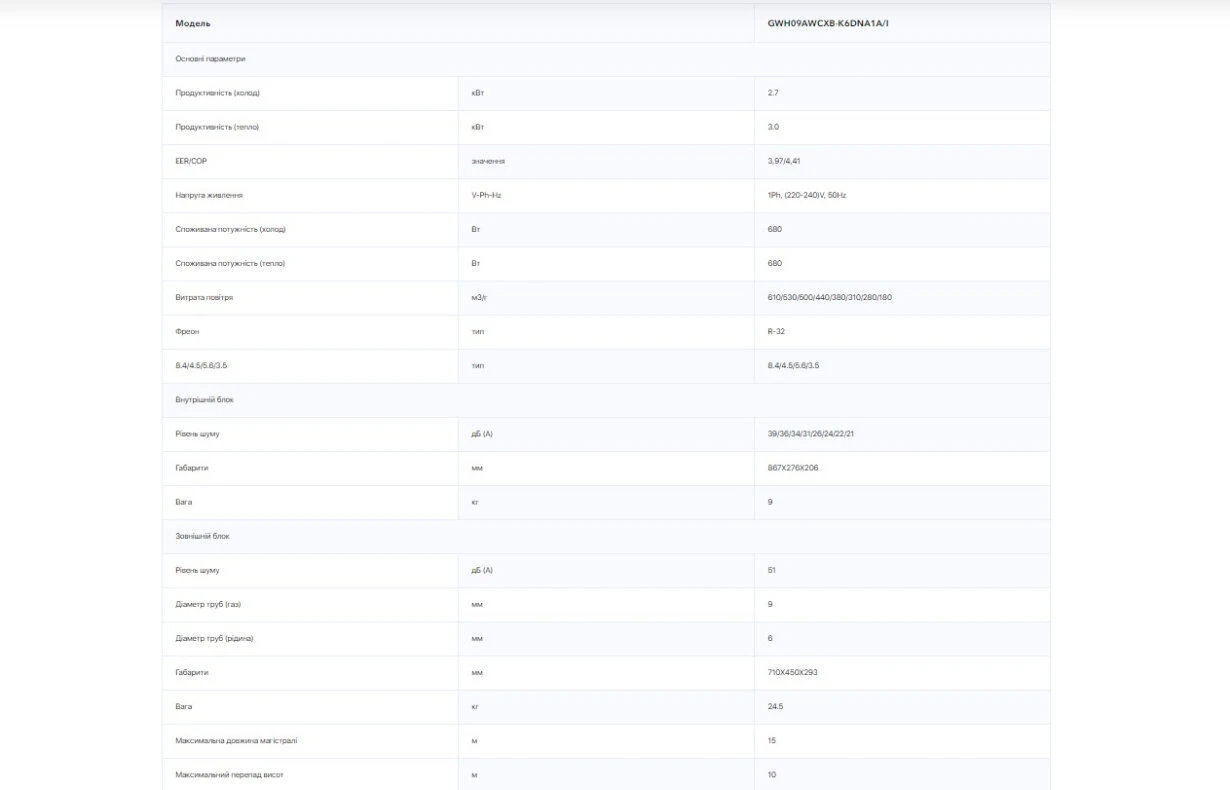Select airflow values 610/530/500/440/380/310/280/180

click(x=830, y=297)
